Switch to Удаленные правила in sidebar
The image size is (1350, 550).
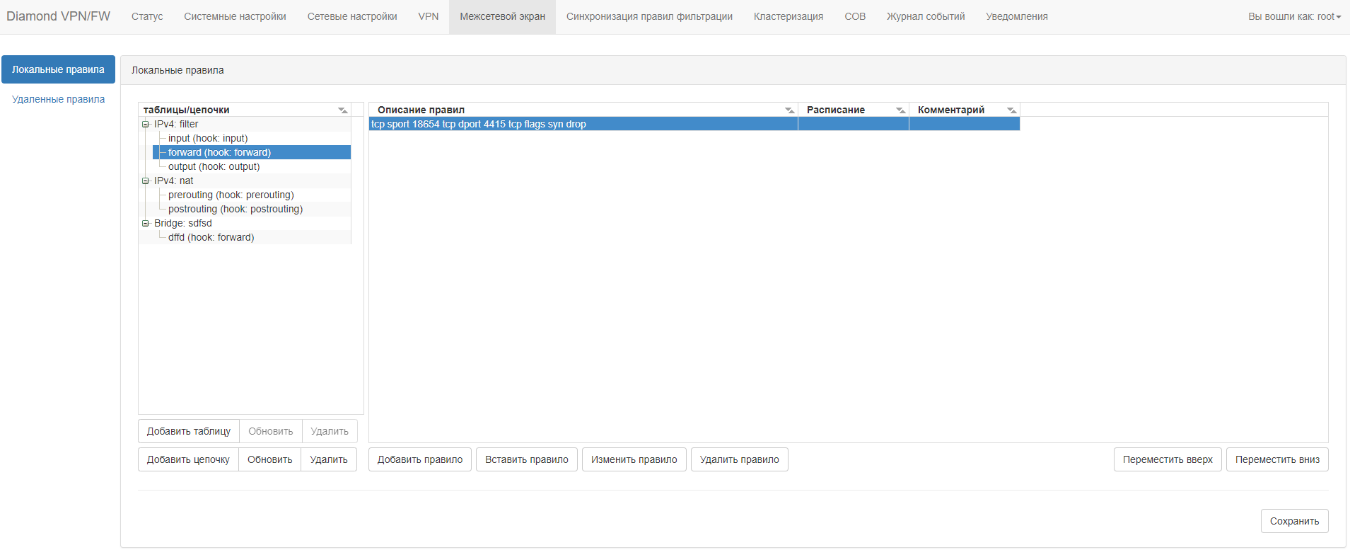click(58, 100)
